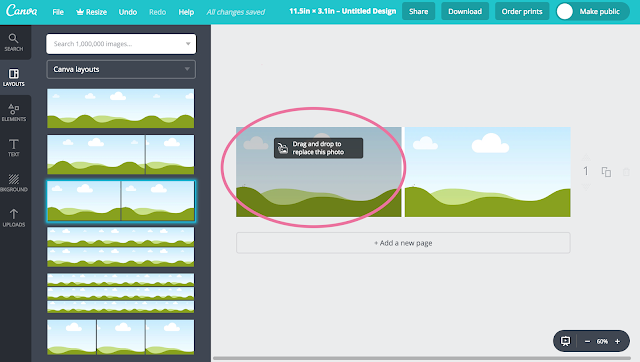The width and height of the screenshot is (640, 362).
Task: Move page down with the arrow
Action: coord(586,186)
